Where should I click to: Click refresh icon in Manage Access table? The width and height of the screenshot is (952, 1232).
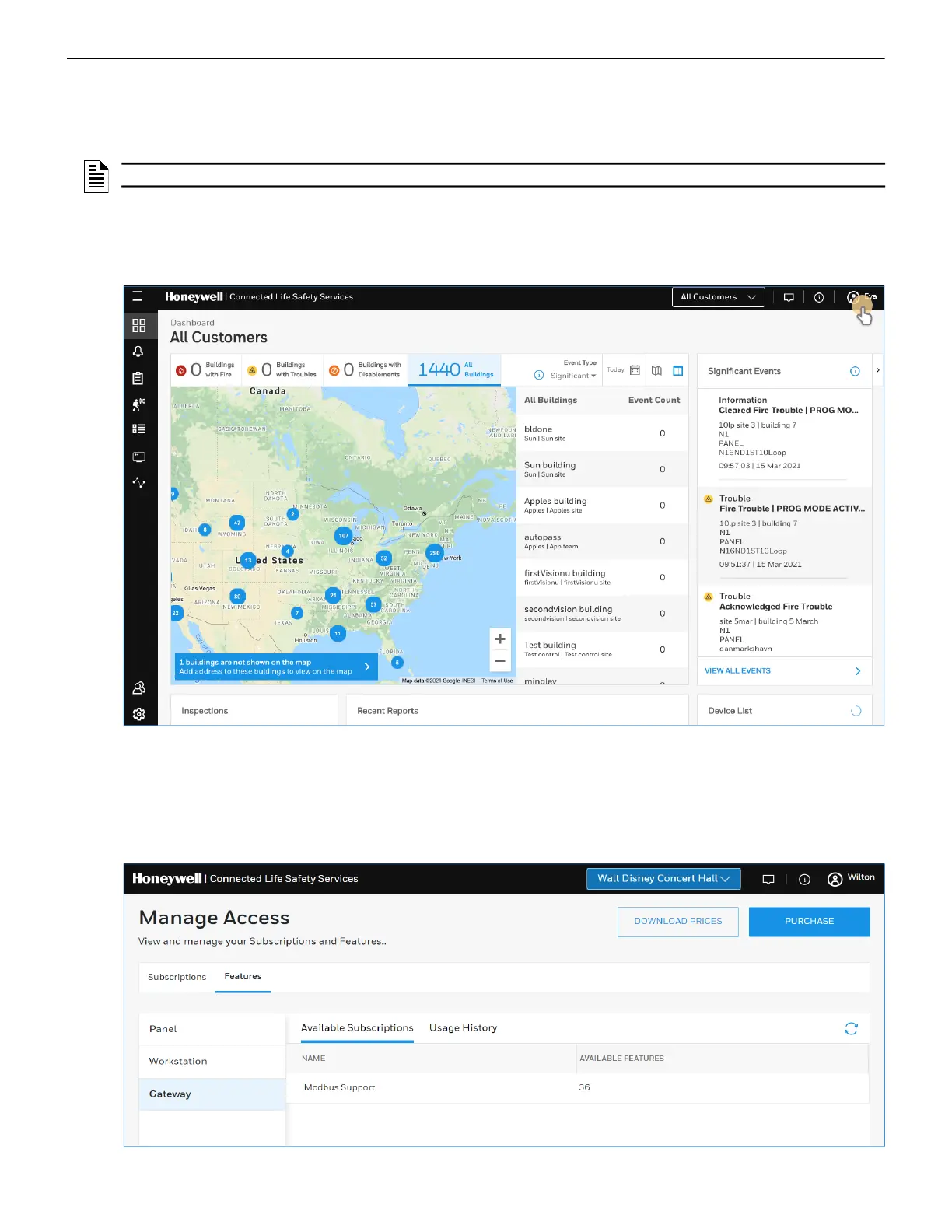851,1028
